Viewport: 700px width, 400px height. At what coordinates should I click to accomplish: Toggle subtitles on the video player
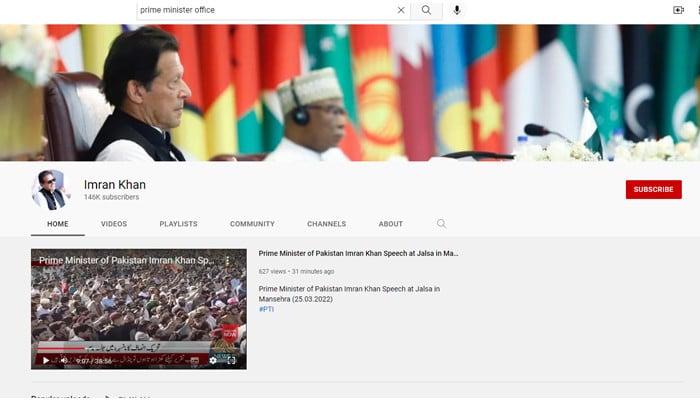point(195,360)
